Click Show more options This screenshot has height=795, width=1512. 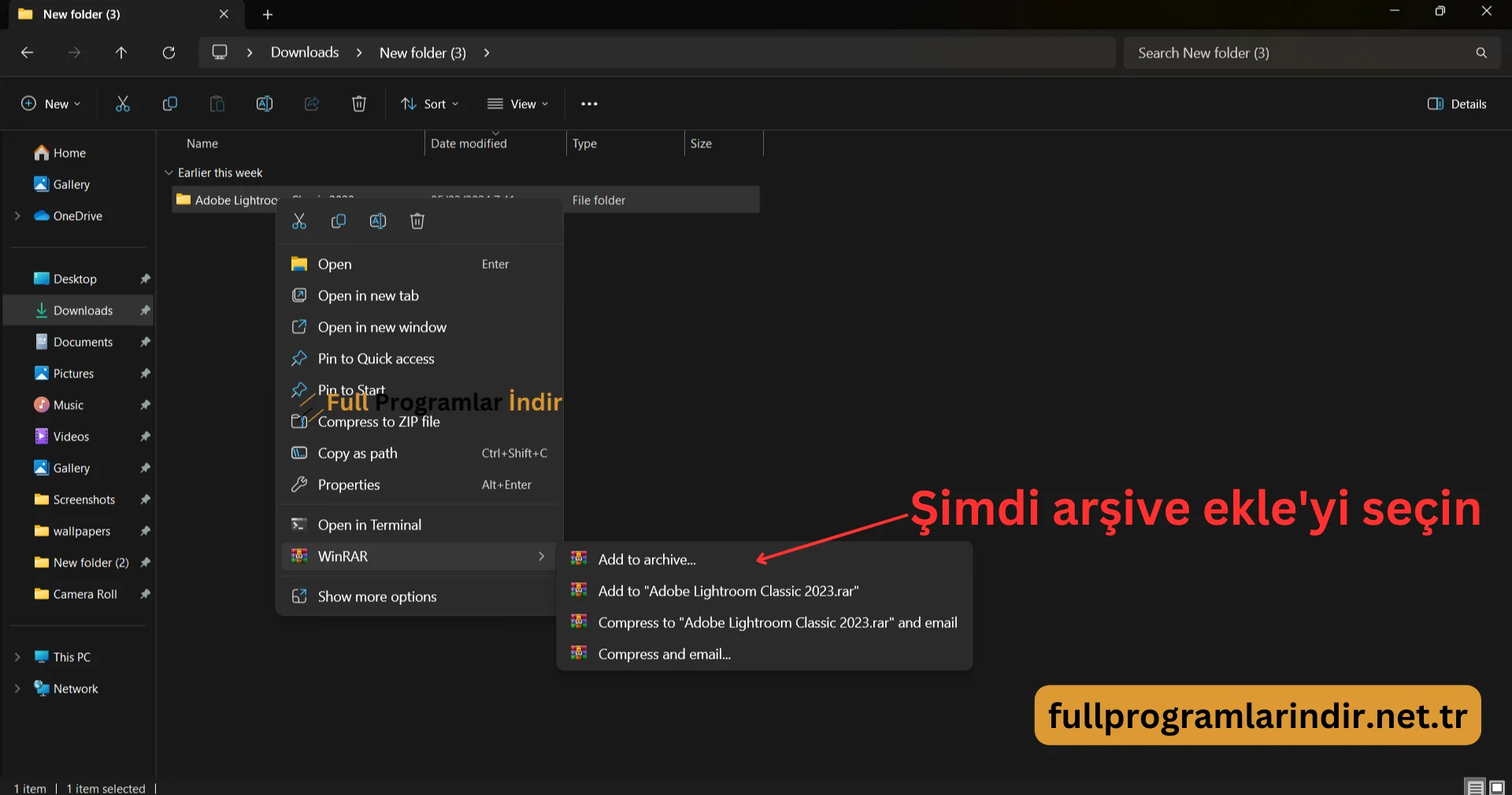click(420, 596)
